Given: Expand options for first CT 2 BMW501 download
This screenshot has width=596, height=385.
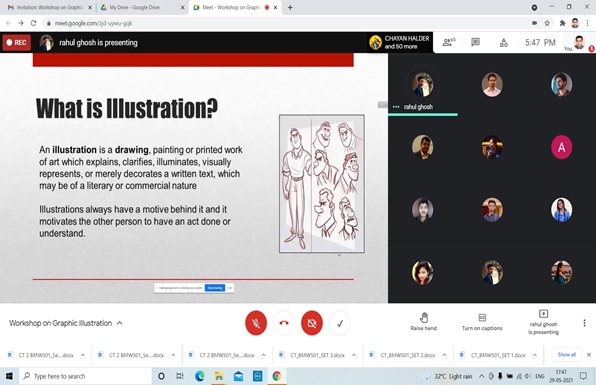Looking at the screenshot, I should point(82,355).
